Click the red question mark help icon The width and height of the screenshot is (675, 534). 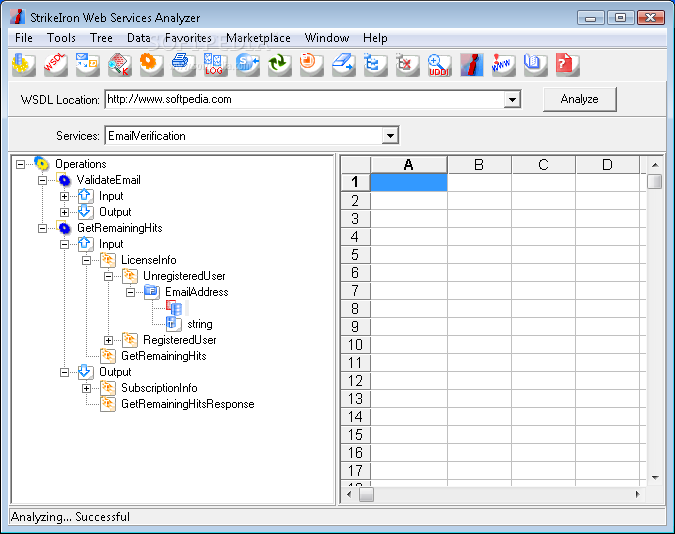pyautogui.click(x=567, y=65)
